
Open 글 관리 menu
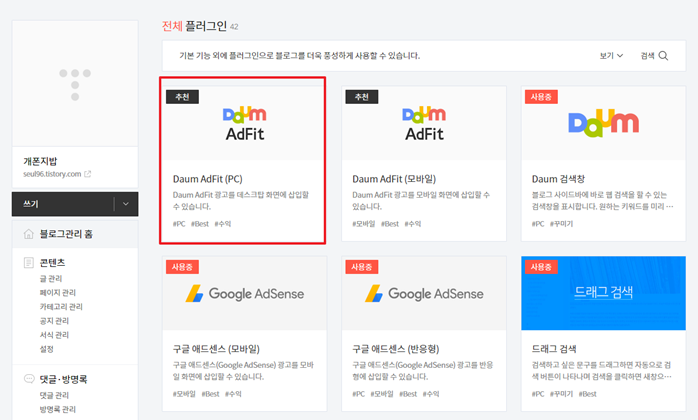click(x=51, y=278)
